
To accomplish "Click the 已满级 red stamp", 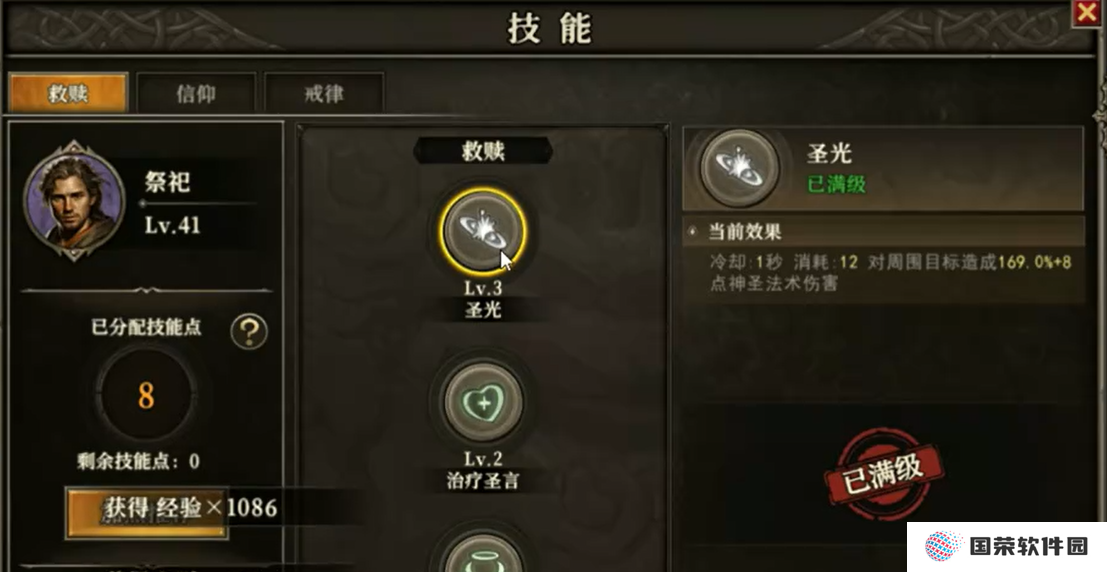I will click(x=885, y=473).
